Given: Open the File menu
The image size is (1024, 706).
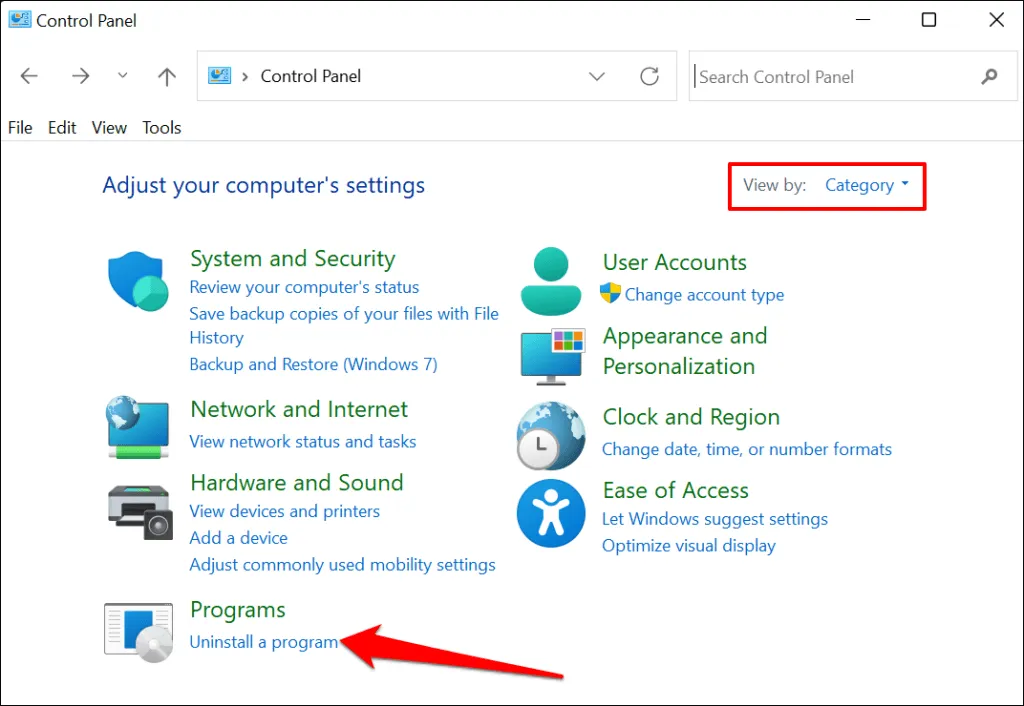Looking at the screenshot, I should [x=20, y=128].
